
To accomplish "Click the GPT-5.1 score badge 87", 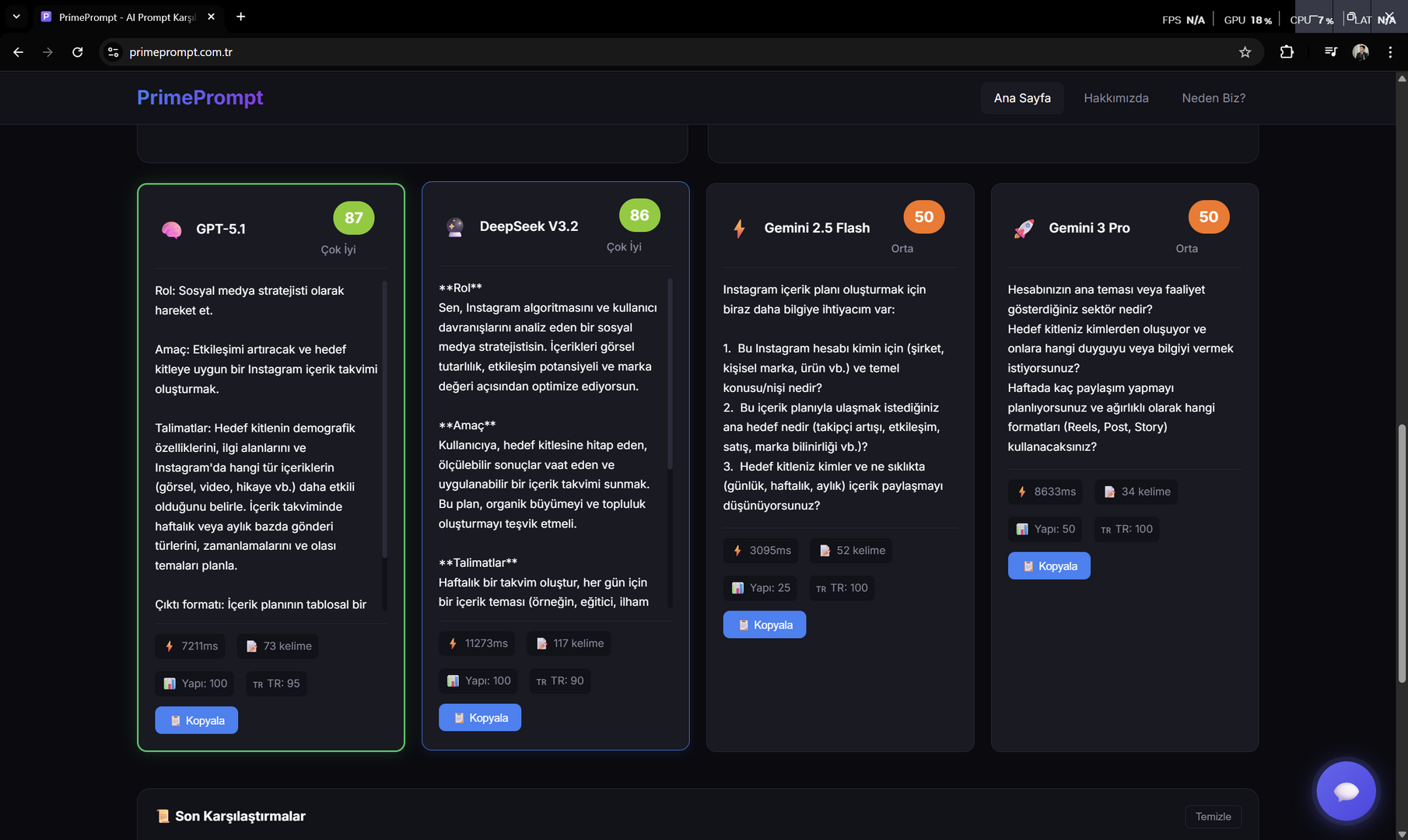I will coord(354,218).
